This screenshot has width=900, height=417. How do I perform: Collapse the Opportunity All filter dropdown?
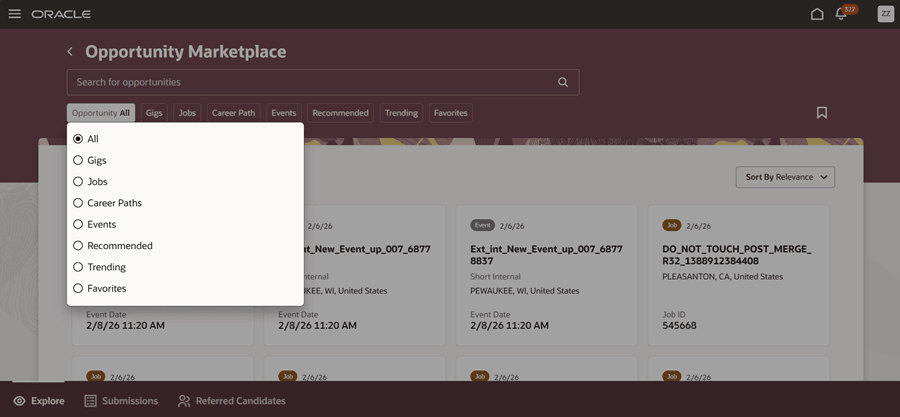[x=101, y=113]
